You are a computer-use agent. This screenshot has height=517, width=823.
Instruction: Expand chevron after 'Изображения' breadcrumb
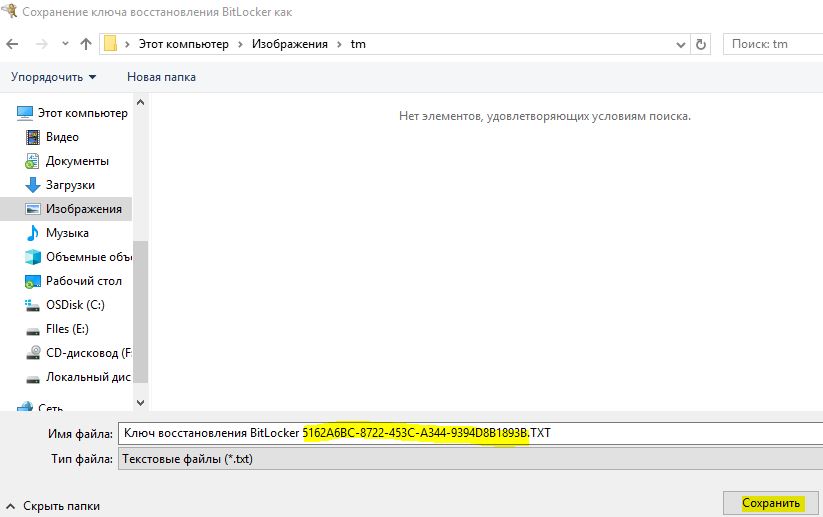point(339,44)
